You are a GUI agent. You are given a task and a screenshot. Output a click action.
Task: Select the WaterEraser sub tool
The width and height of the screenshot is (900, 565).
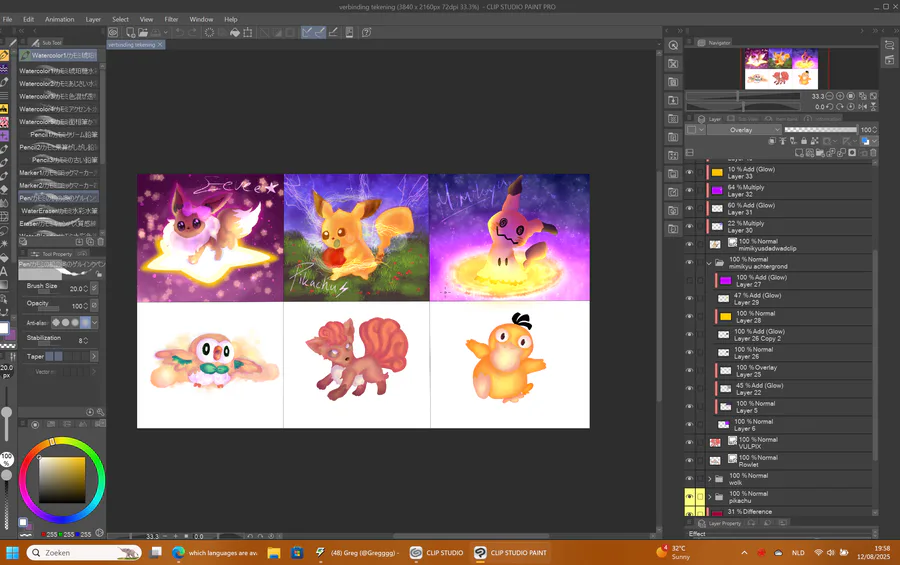click(59, 211)
